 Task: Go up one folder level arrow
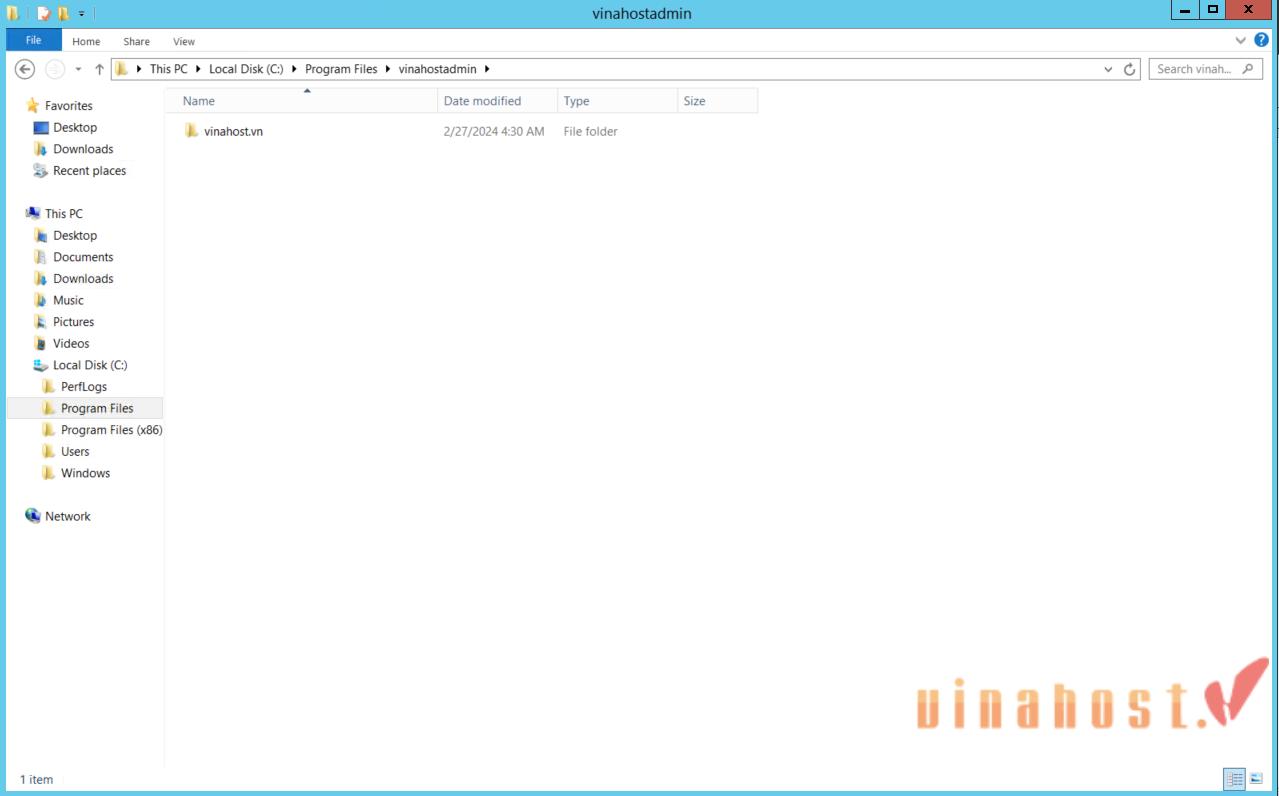click(99, 69)
